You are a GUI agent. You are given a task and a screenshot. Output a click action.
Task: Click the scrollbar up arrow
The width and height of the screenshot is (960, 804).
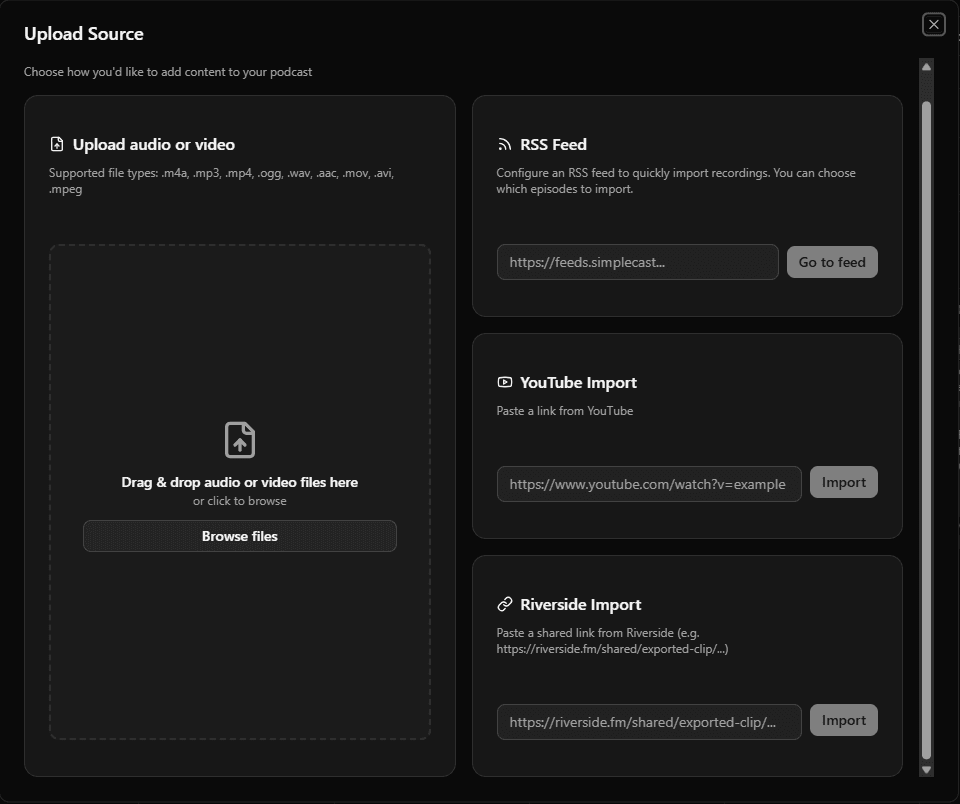tap(925, 66)
